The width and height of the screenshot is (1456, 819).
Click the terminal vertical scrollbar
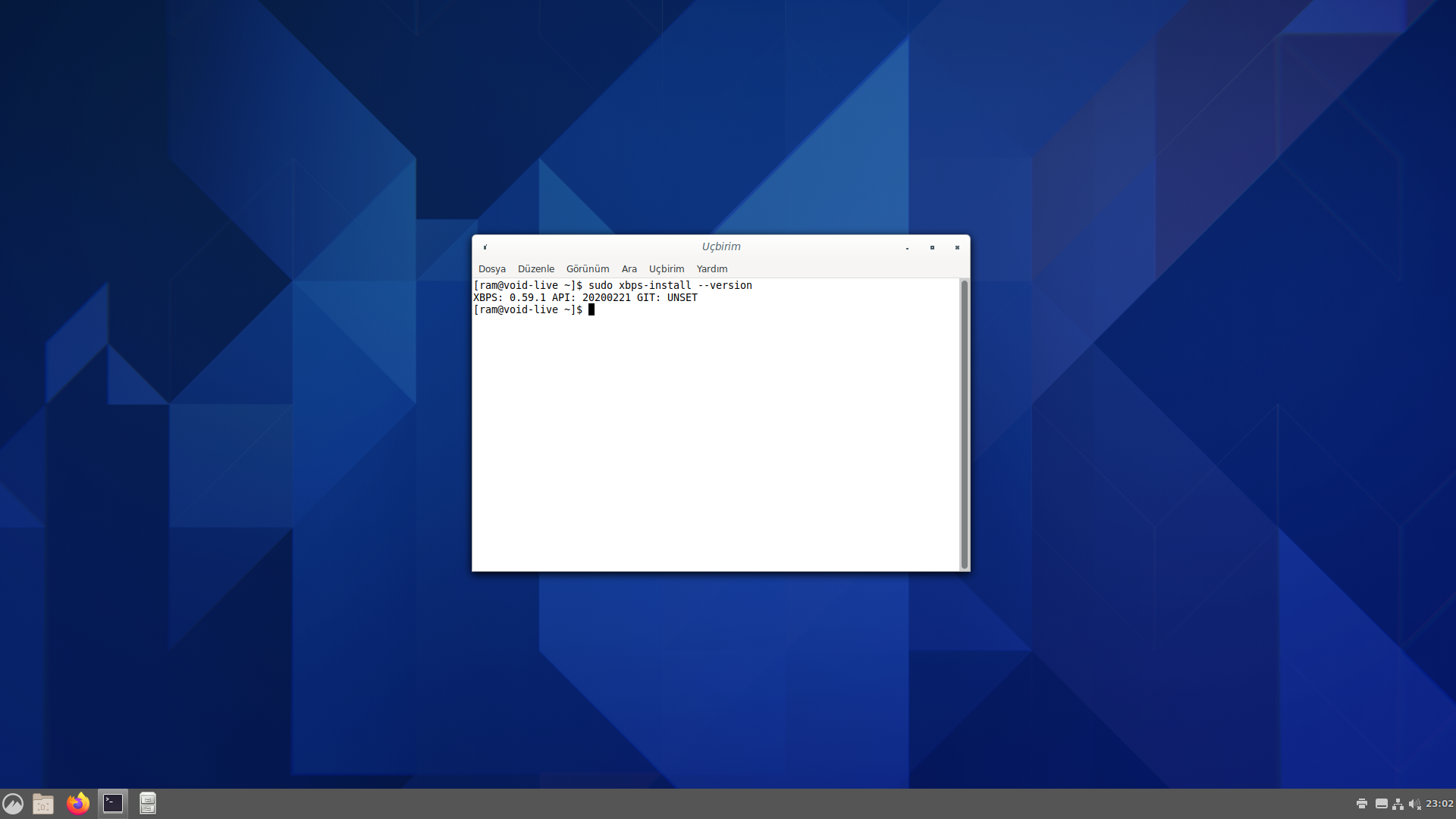pyautogui.click(x=965, y=425)
